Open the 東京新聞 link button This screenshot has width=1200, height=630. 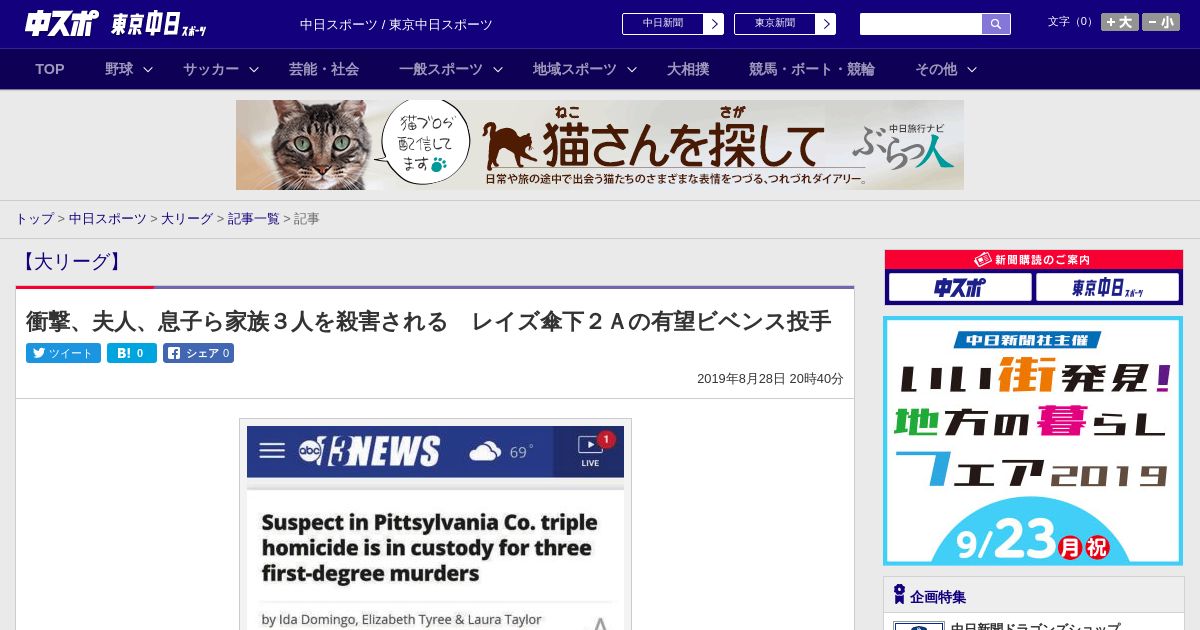click(x=774, y=24)
